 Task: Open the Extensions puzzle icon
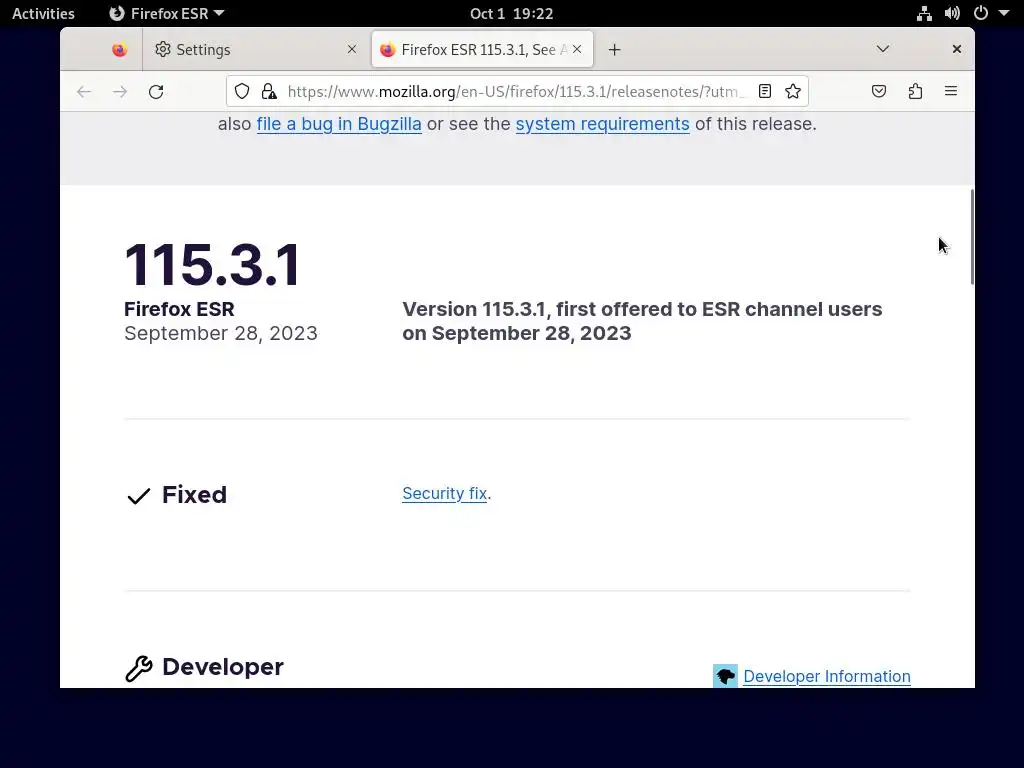(915, 91)
